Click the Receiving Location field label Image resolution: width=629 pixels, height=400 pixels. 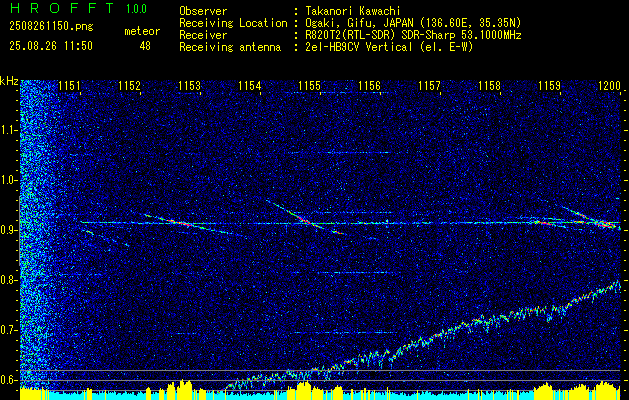(233, 23)
